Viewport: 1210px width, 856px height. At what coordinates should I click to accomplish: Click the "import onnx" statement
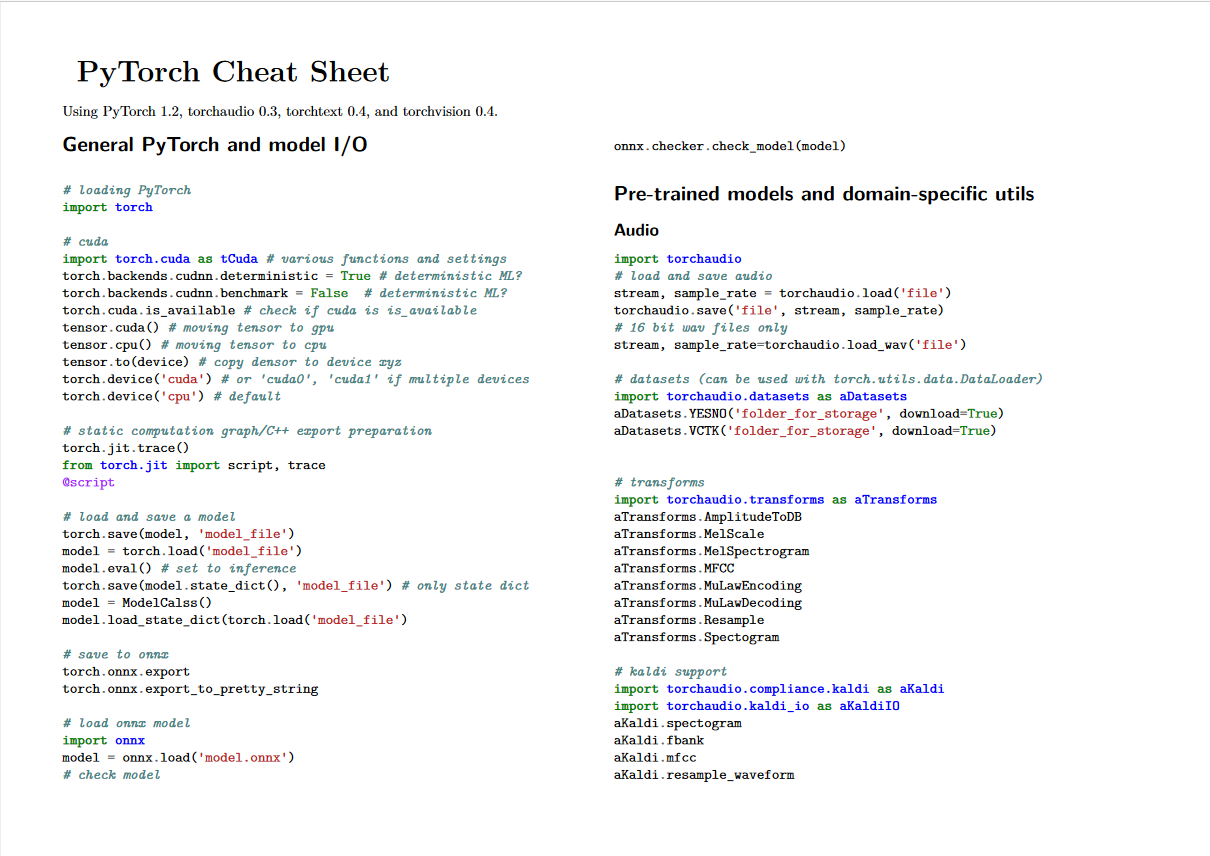tap(103, 741)
